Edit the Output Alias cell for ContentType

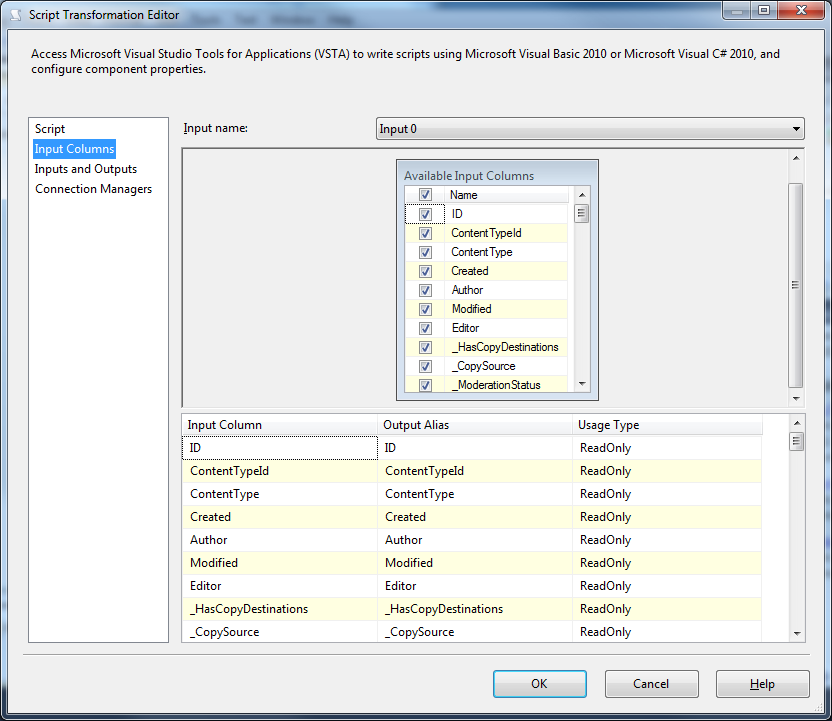(474, 494)
